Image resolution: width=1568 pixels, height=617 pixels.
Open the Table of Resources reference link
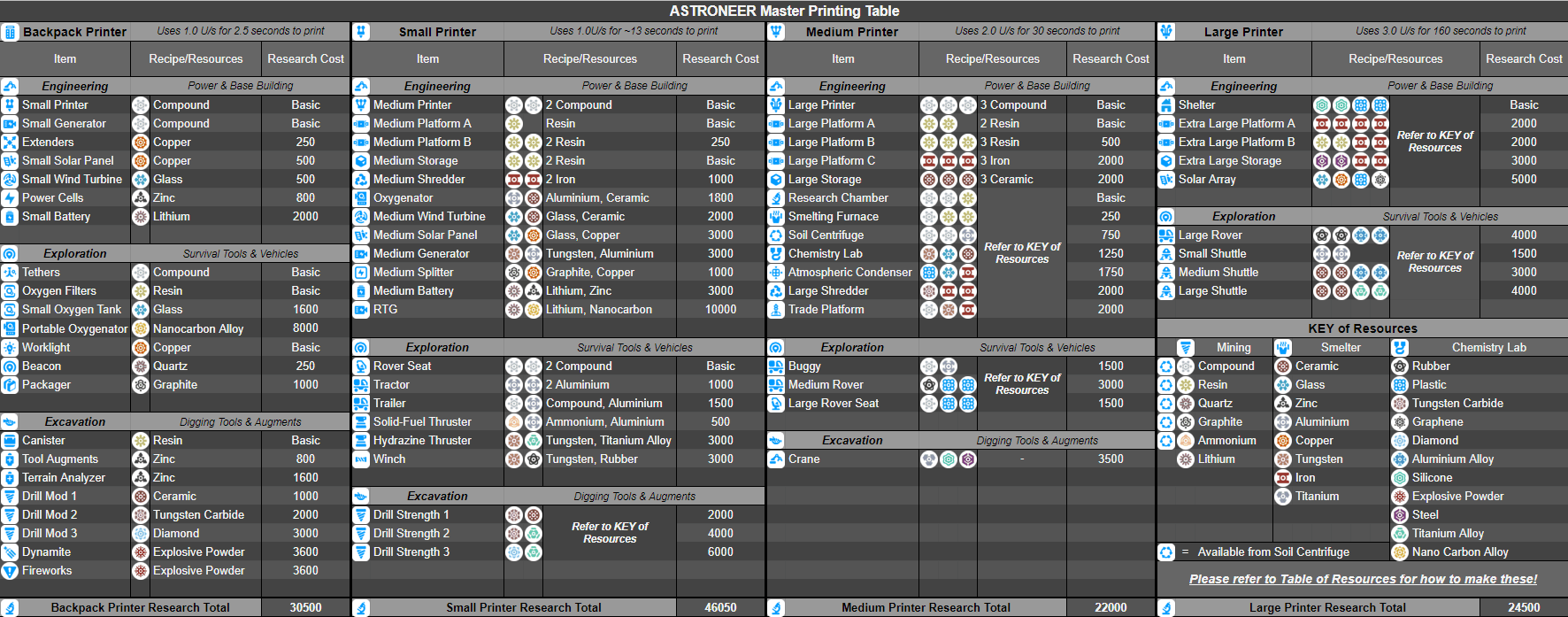point(1363,579)
